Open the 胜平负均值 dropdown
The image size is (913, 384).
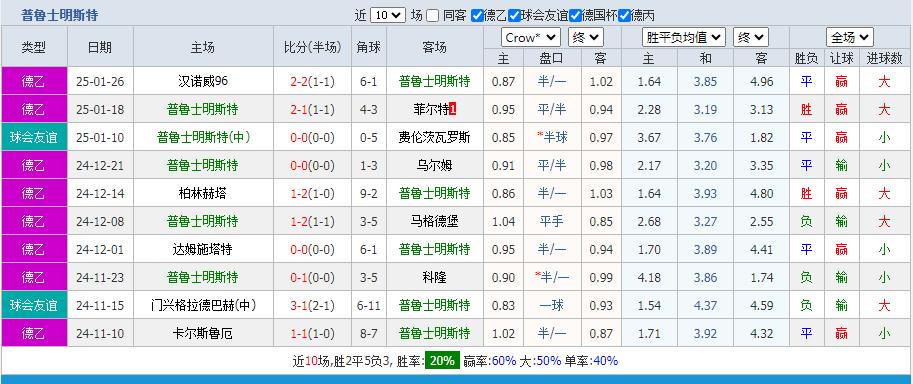click(x=684, y=38)
